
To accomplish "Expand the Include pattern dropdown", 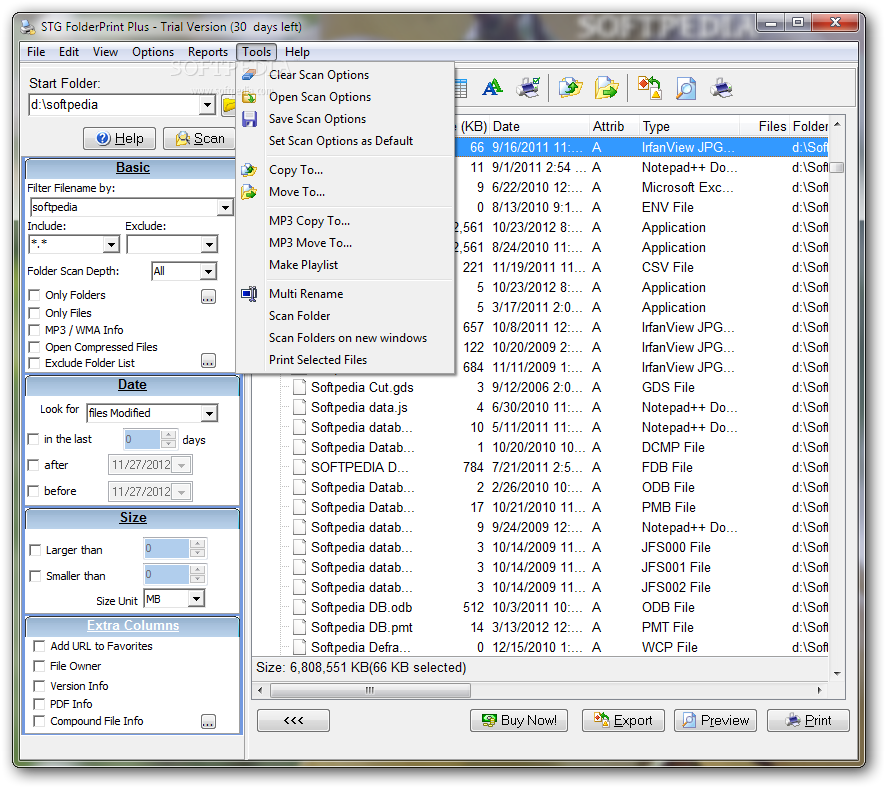I will (111, 244).
